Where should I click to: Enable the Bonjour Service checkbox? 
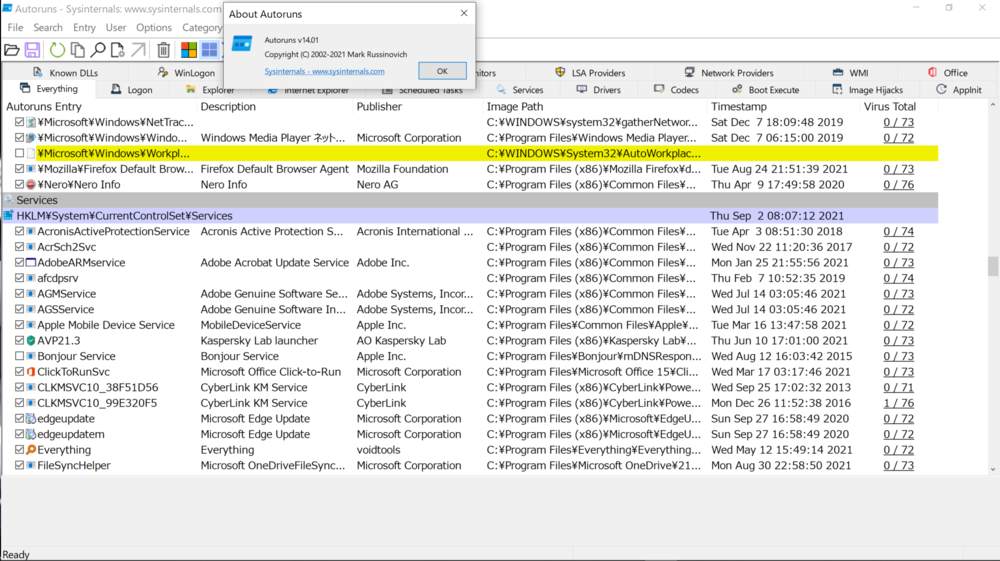[19, 356]
